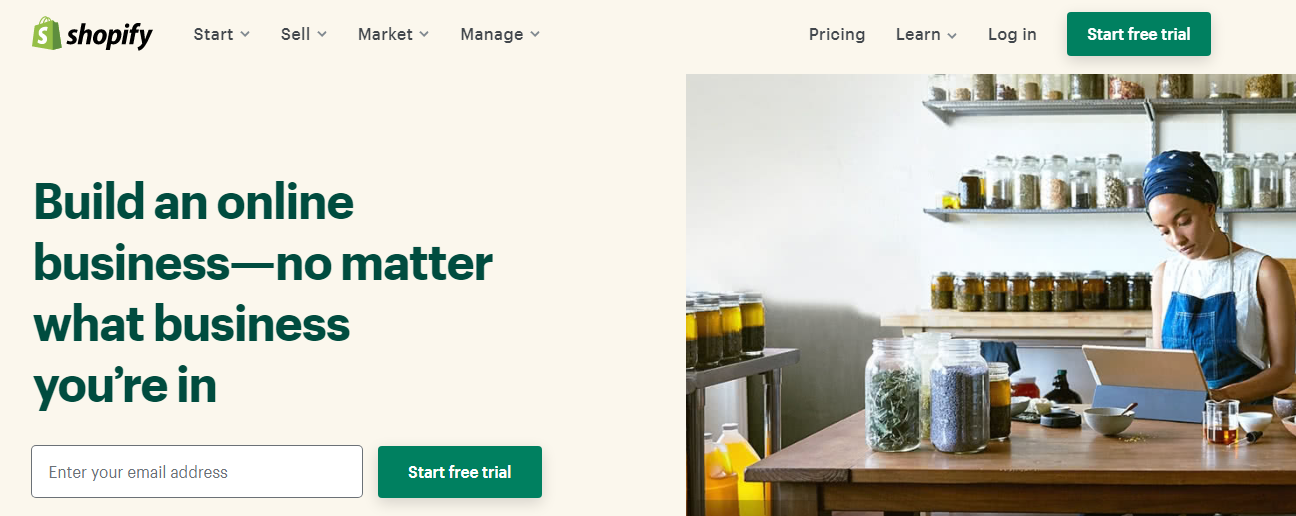
Task: Expand the Manage menu chevron
Action: click(535, 35)
